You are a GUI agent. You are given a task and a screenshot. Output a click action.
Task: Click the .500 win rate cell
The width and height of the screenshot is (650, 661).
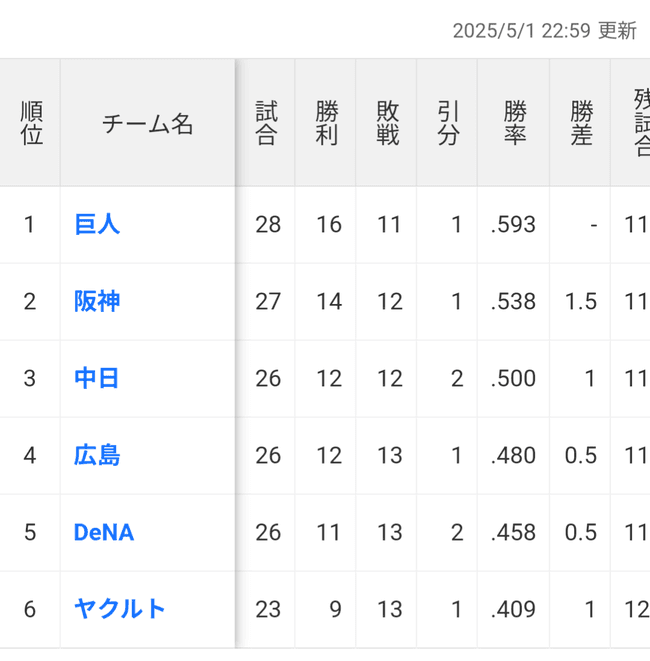pos(514,379)
